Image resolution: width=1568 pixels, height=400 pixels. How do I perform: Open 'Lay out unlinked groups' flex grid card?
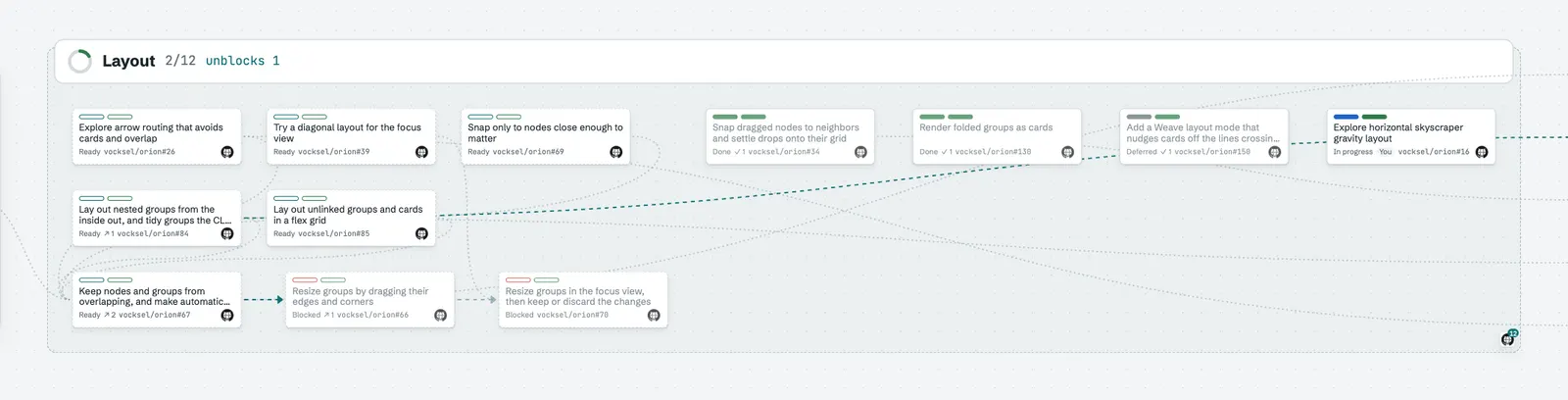(351, 218)
